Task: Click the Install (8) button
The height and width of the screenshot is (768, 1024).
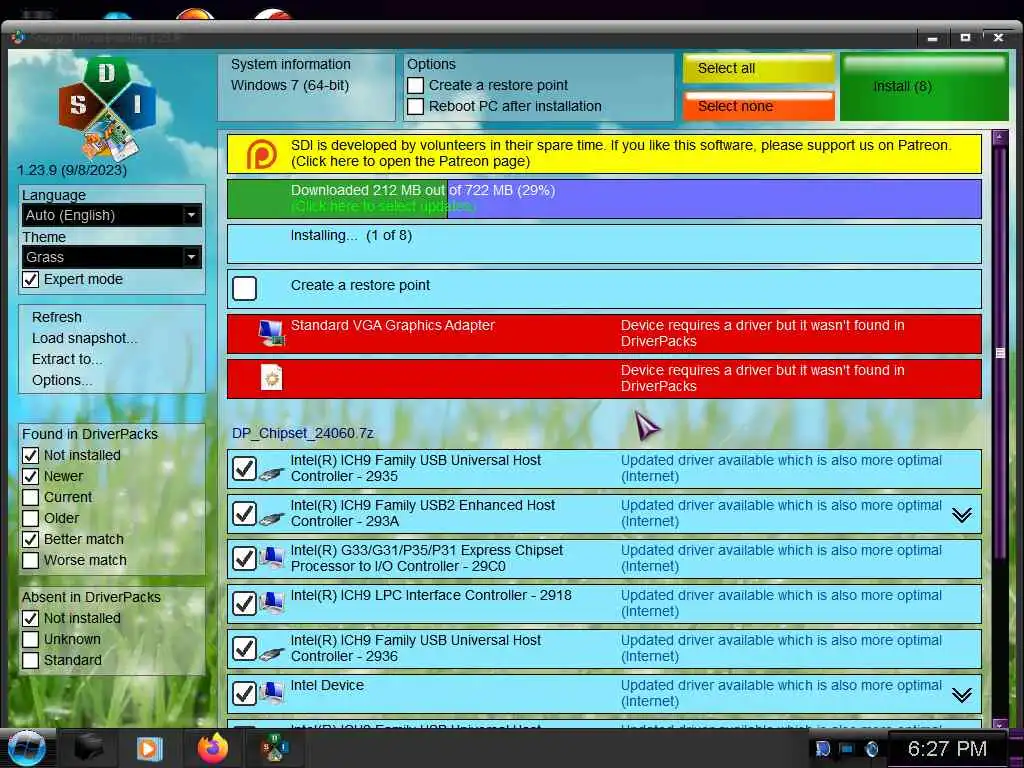Action: [x=924, y=87]
